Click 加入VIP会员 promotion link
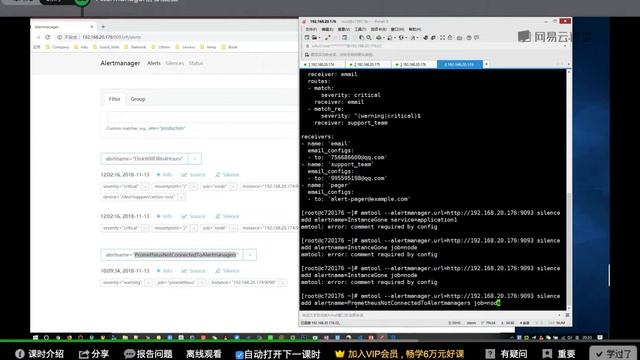 tap(400, 354)
